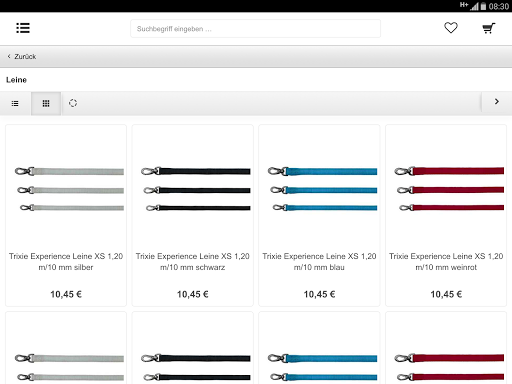Click into the Suchbegriff eingeben search field
The width and height of the screenshot is (512, 384).
[x=255, y=29]
